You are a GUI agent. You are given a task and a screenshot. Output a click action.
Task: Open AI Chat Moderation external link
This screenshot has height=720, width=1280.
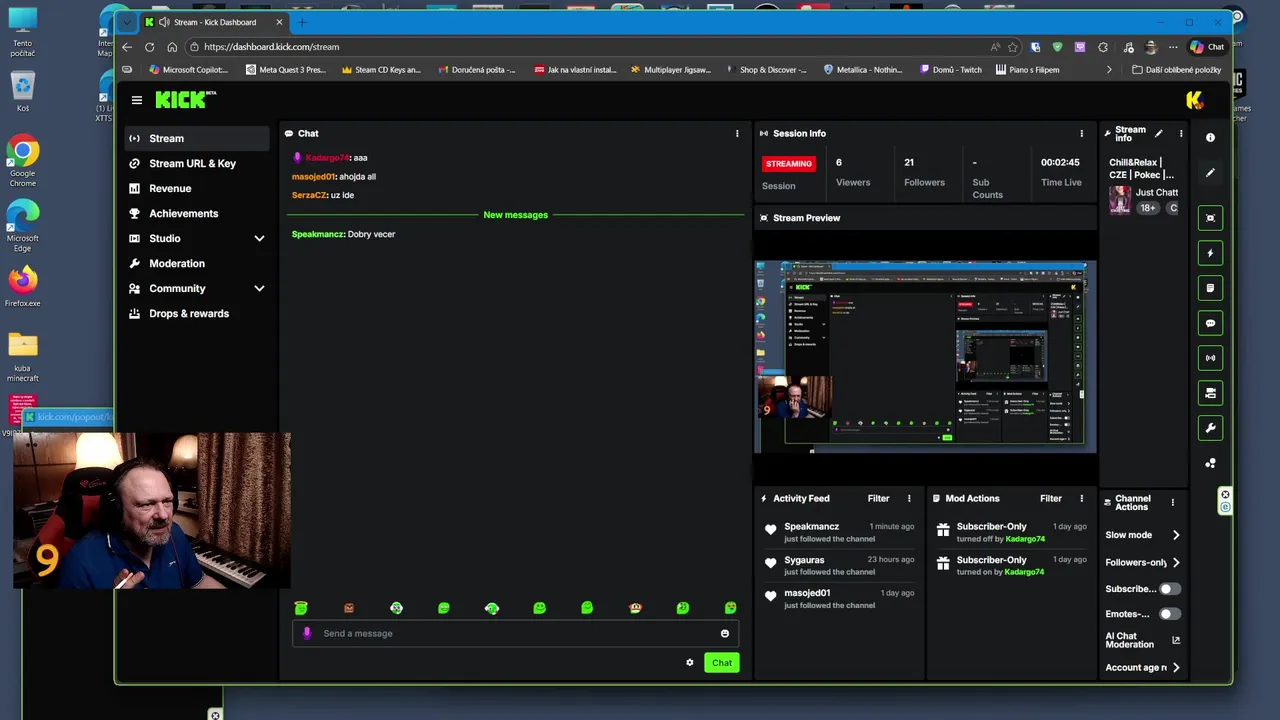pyautogui.click(x=1176, y=640)
